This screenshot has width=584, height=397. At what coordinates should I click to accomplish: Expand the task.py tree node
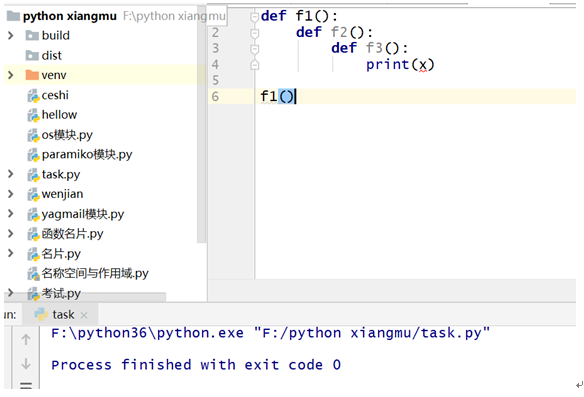[x=10, y=174]
